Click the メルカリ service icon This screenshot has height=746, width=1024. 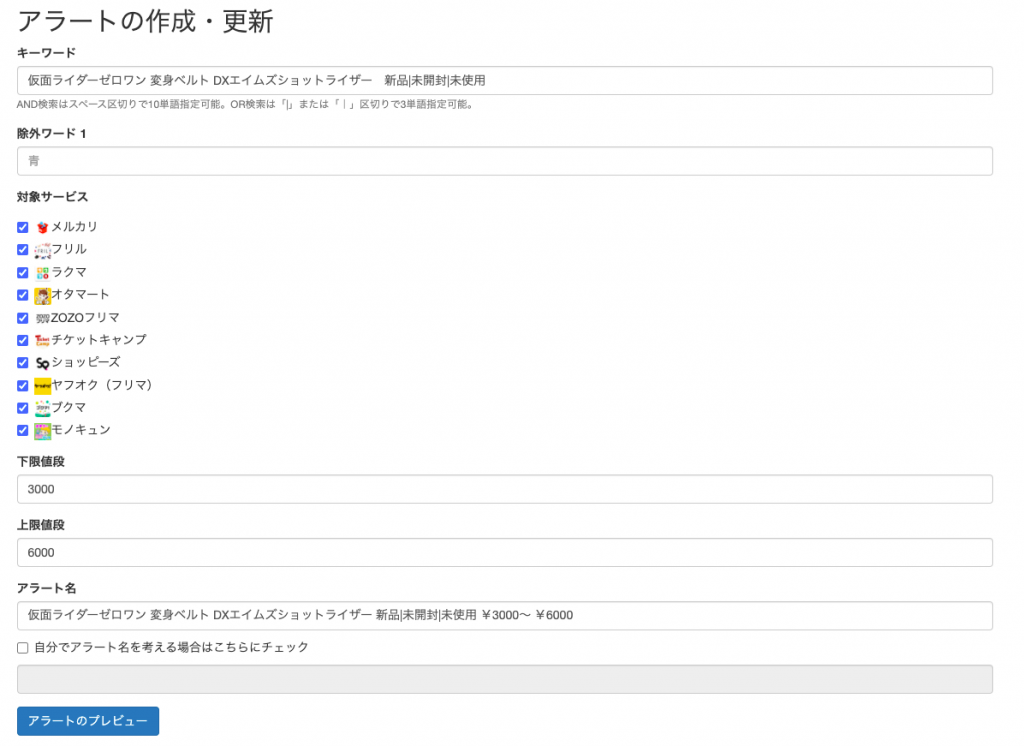click(42, 228)
